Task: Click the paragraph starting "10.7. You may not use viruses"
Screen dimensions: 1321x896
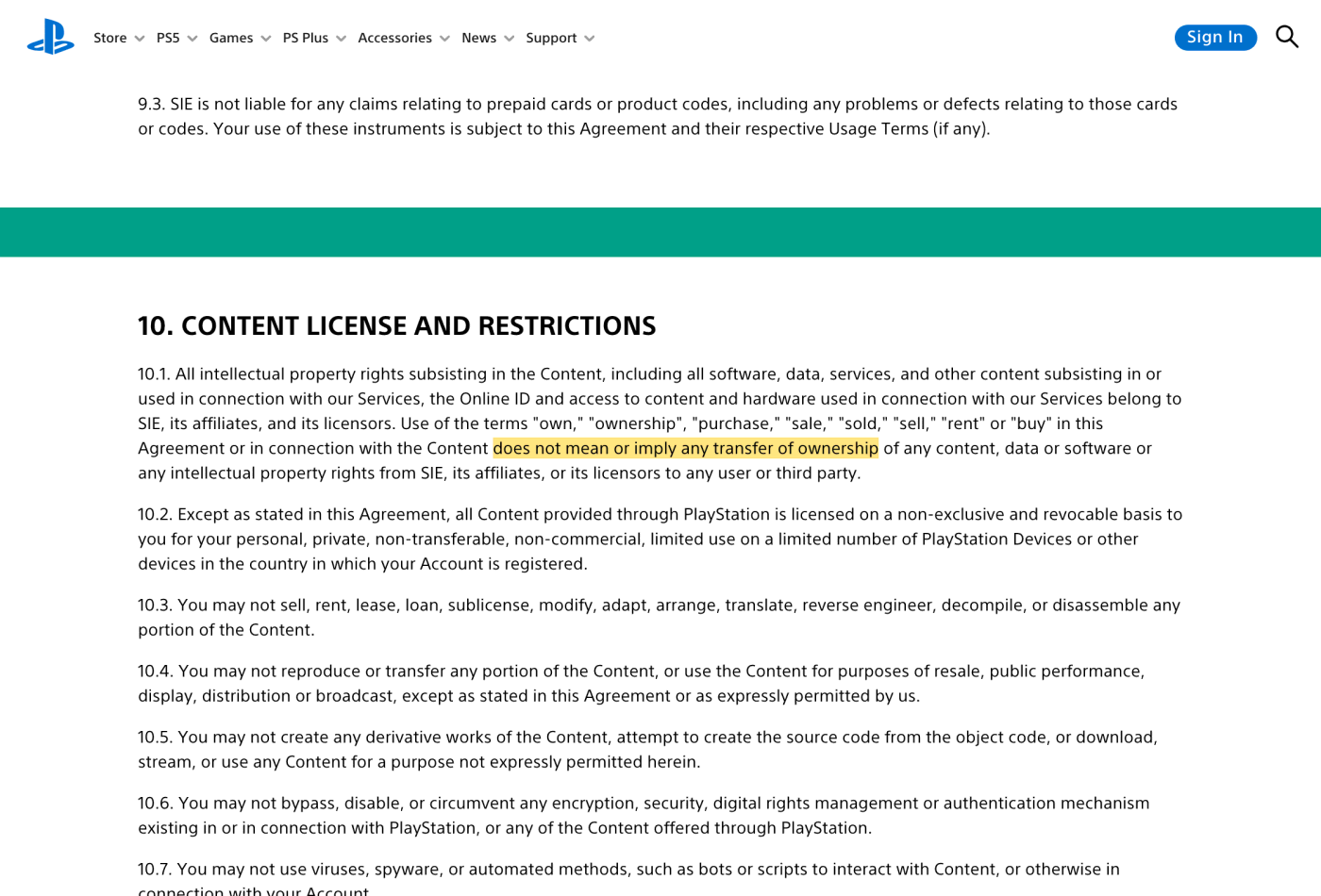Action: tap(628, 877)
